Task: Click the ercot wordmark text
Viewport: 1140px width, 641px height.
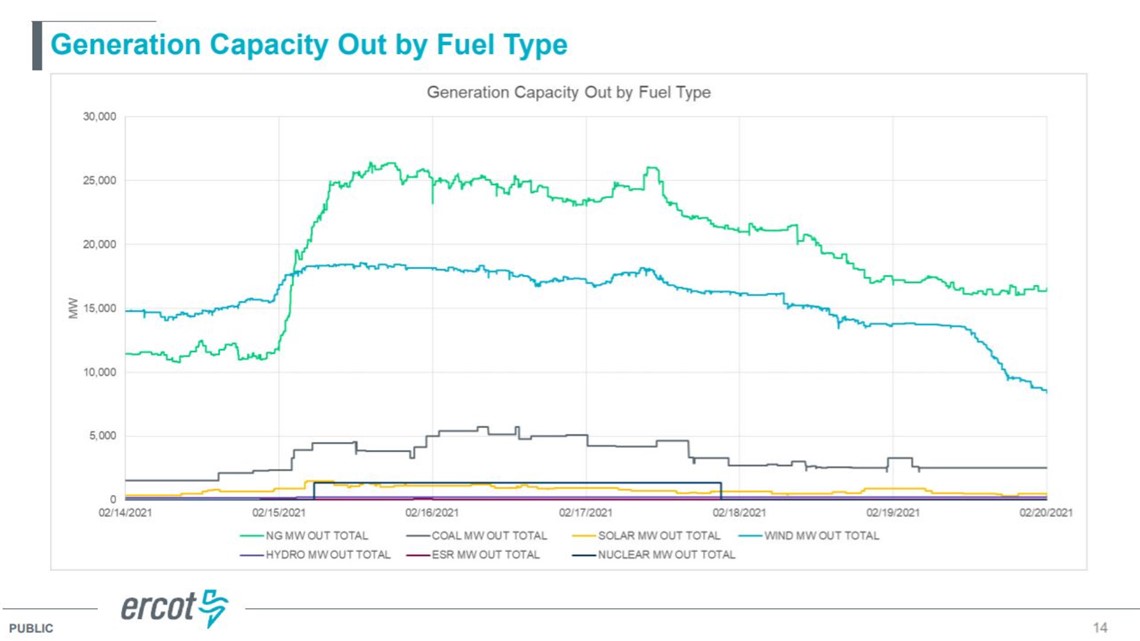Action: coord(158,607)
